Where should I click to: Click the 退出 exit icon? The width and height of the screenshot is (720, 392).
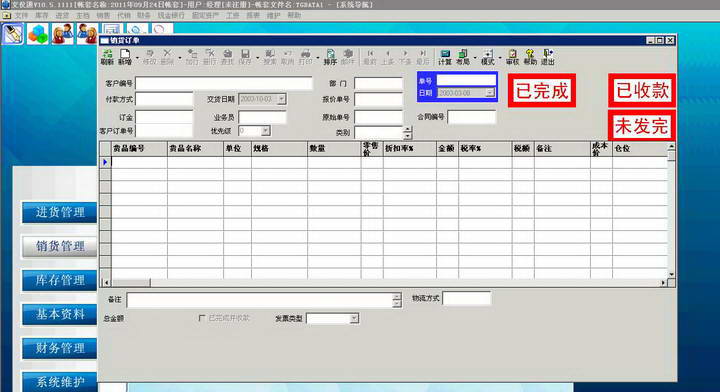point(547,57)
